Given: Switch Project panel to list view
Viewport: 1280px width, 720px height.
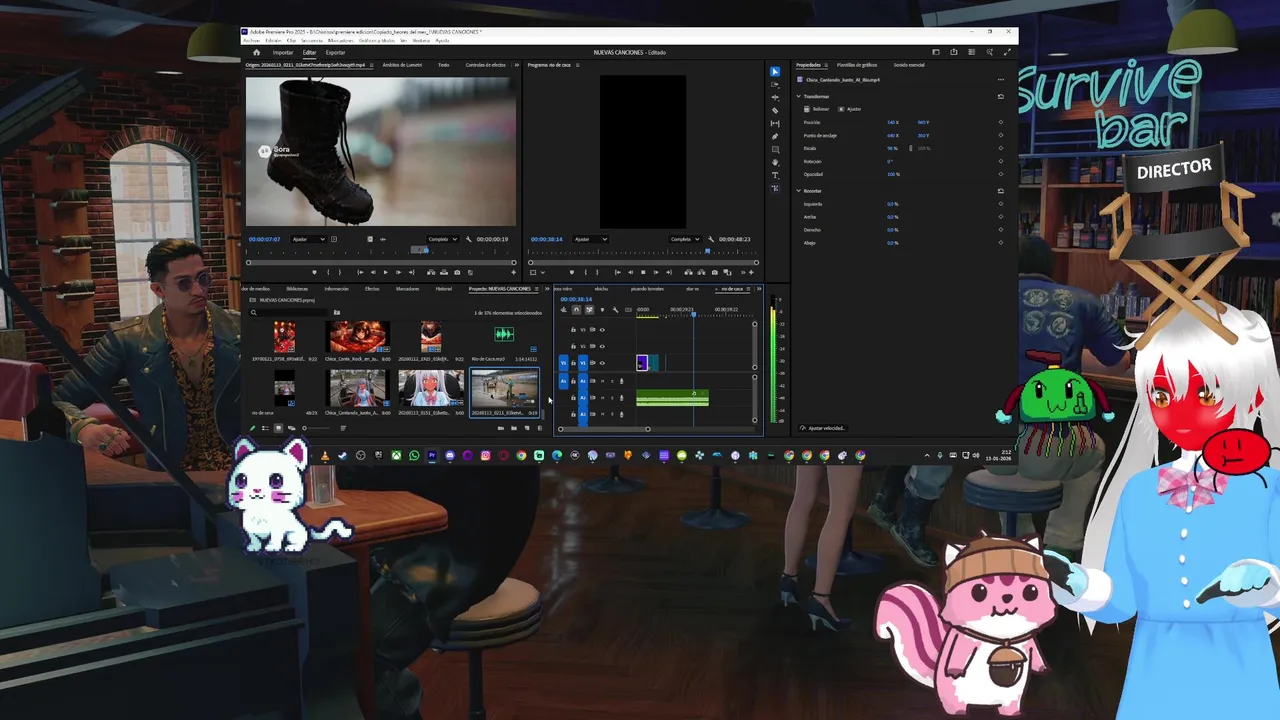Looking at the screenshot, I should (265, 428).
